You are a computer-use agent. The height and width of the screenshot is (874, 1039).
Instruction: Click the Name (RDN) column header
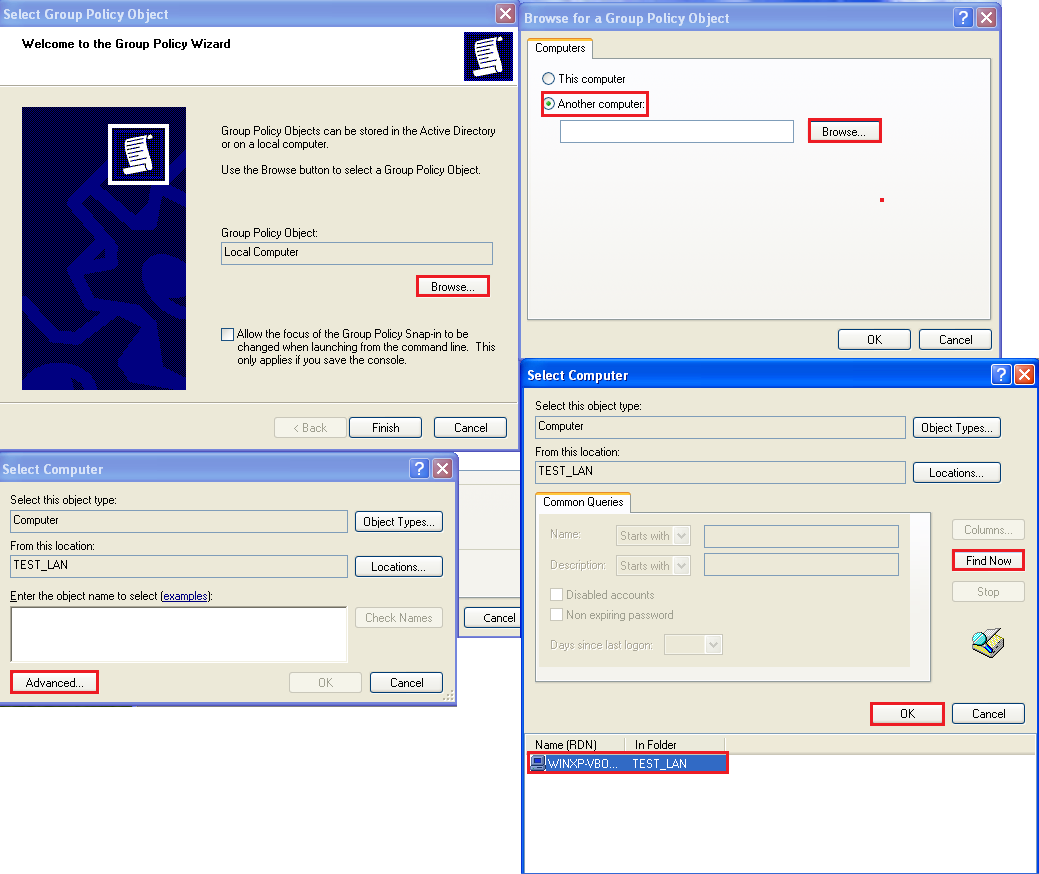click(574, 745)
